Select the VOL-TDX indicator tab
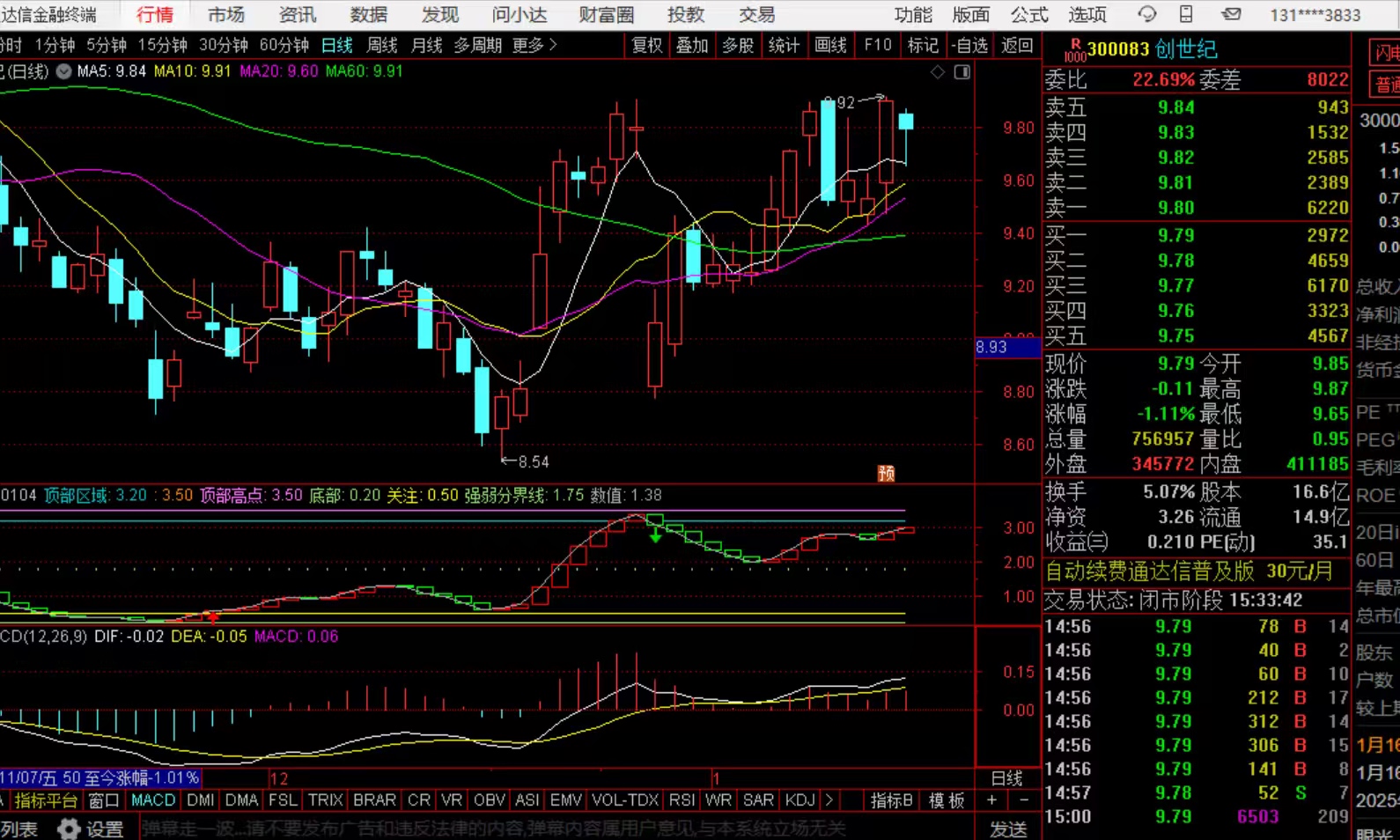1400x840 pixels. tap(625, 799)
